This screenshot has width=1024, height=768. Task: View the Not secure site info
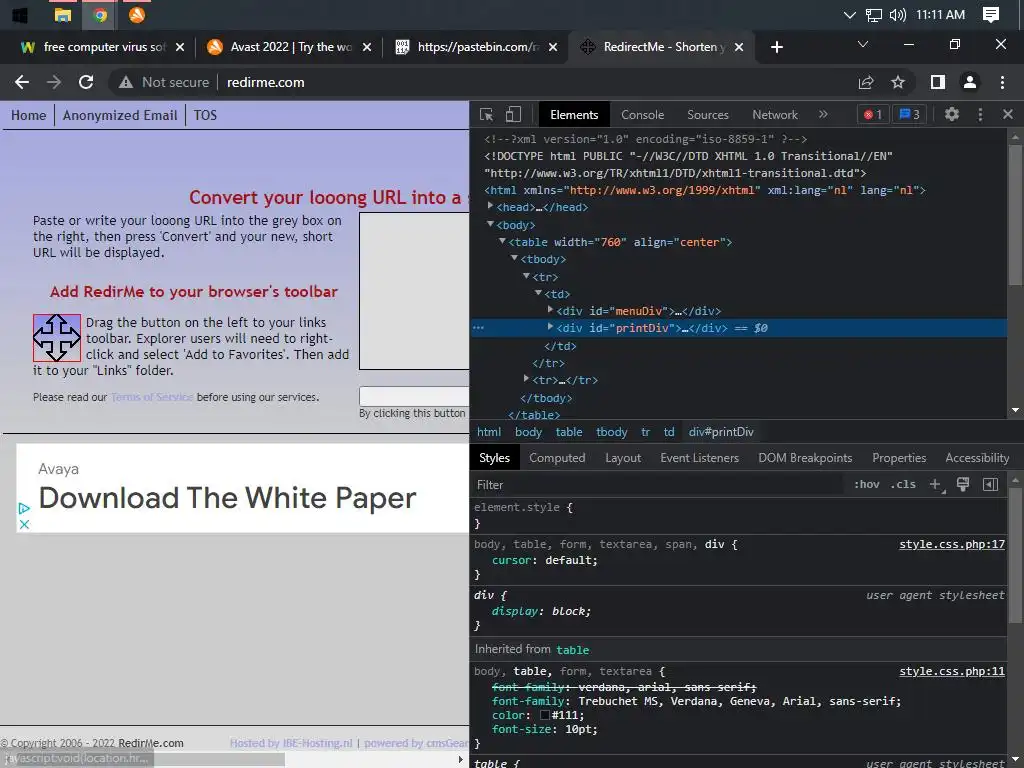pos(164,82)
